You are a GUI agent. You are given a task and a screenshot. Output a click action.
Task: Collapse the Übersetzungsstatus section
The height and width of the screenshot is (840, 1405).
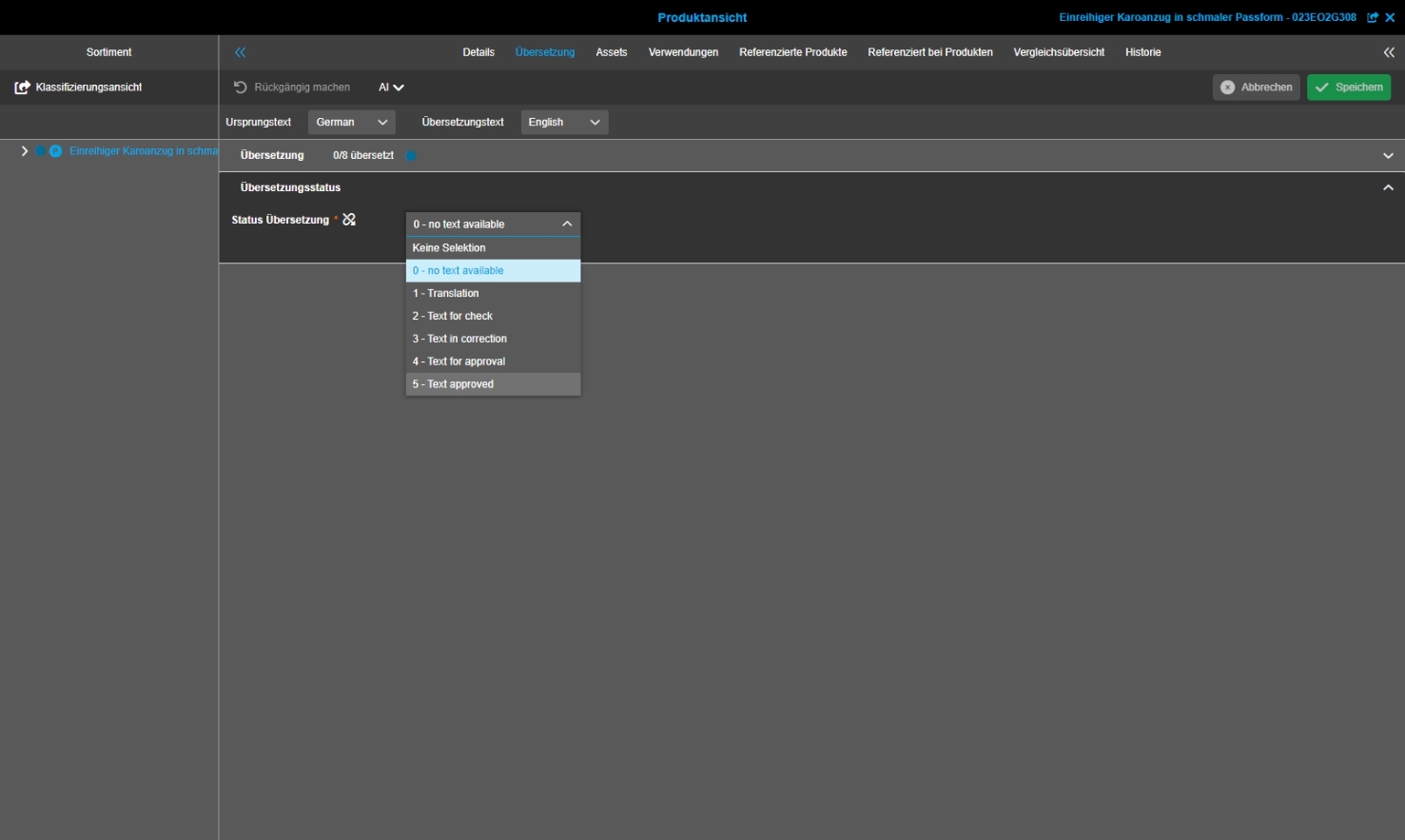point(1388,188)
